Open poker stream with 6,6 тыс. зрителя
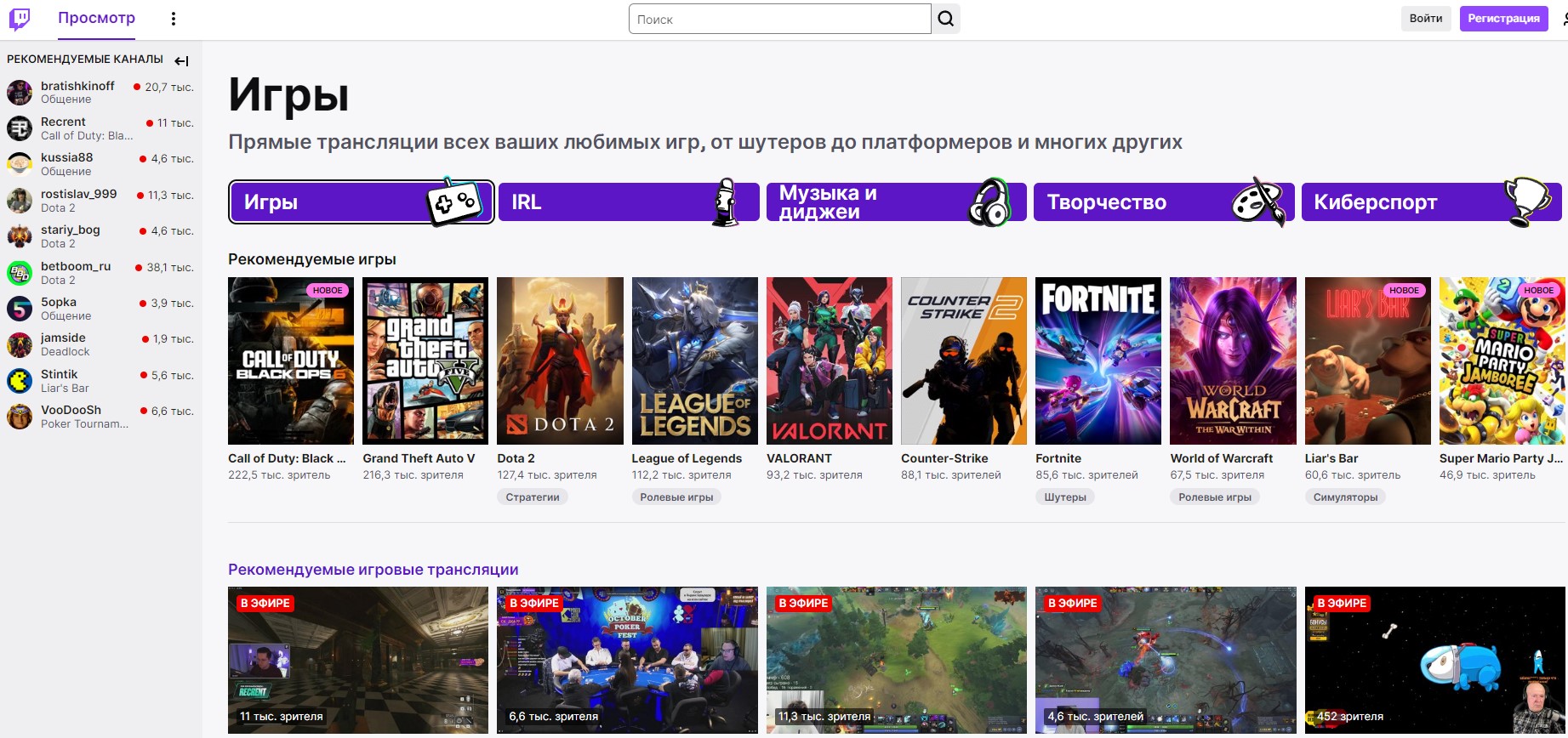Screen dimensions: 1568x738 click(627, 661)
